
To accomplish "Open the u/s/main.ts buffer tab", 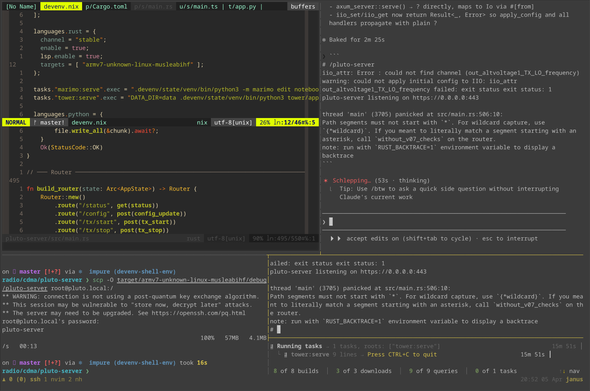I will 198,6.
